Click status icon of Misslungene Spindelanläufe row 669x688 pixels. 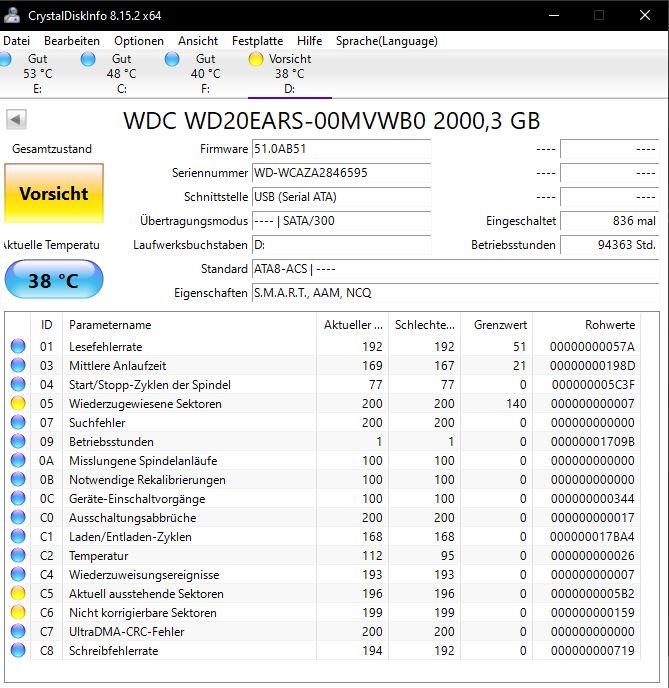pos(18,460)
